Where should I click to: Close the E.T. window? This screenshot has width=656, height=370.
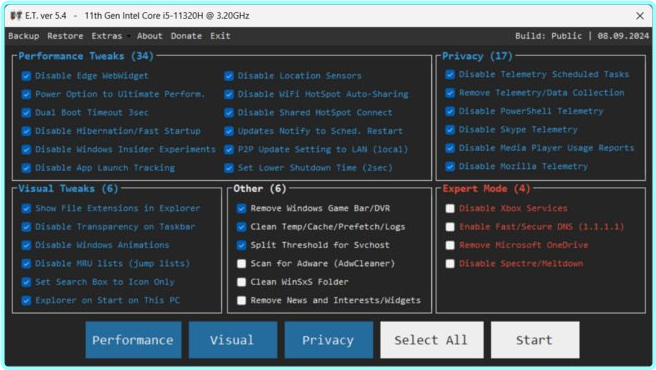[x=640, y=16]
